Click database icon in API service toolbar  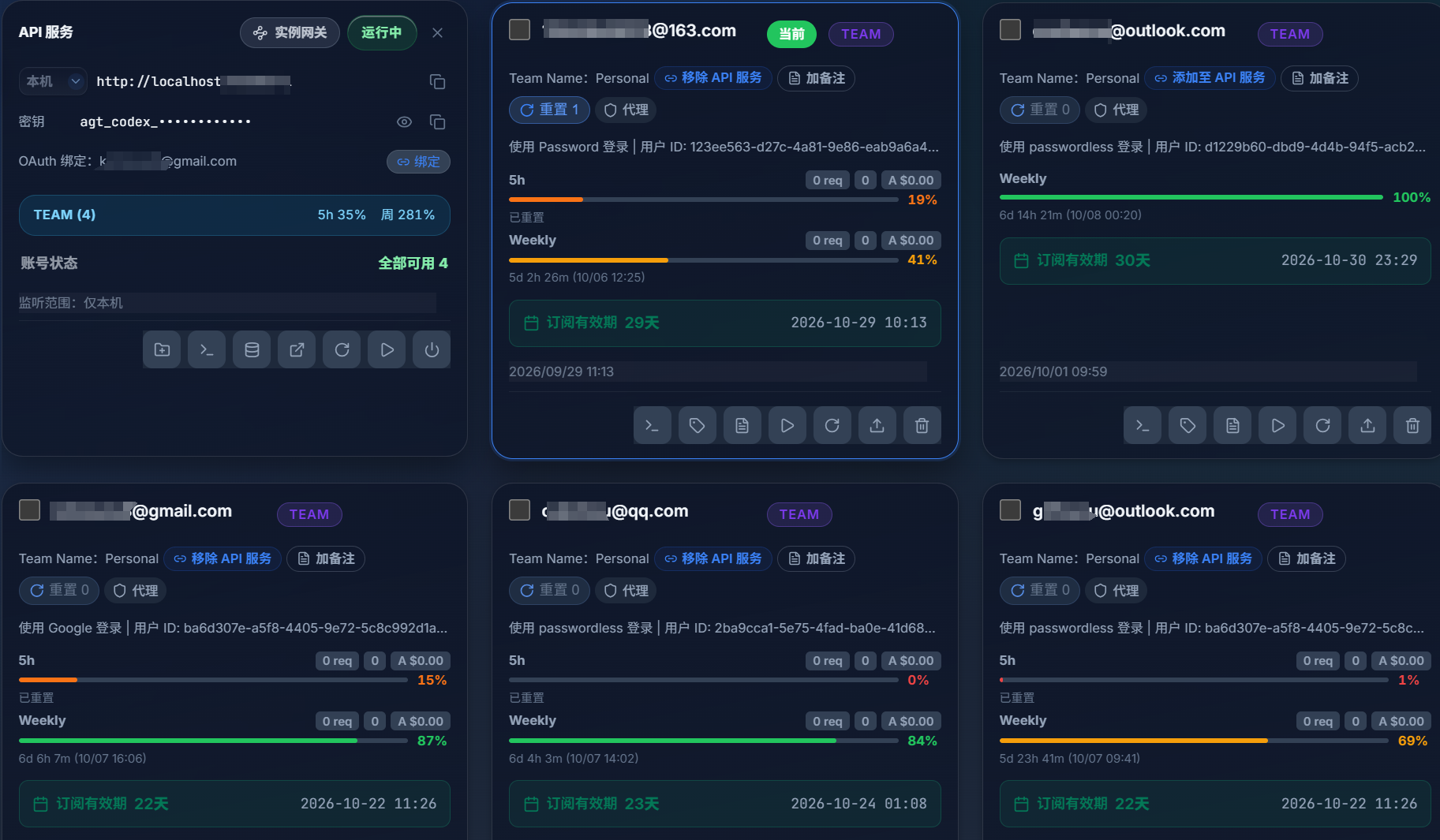pos(252,349)
